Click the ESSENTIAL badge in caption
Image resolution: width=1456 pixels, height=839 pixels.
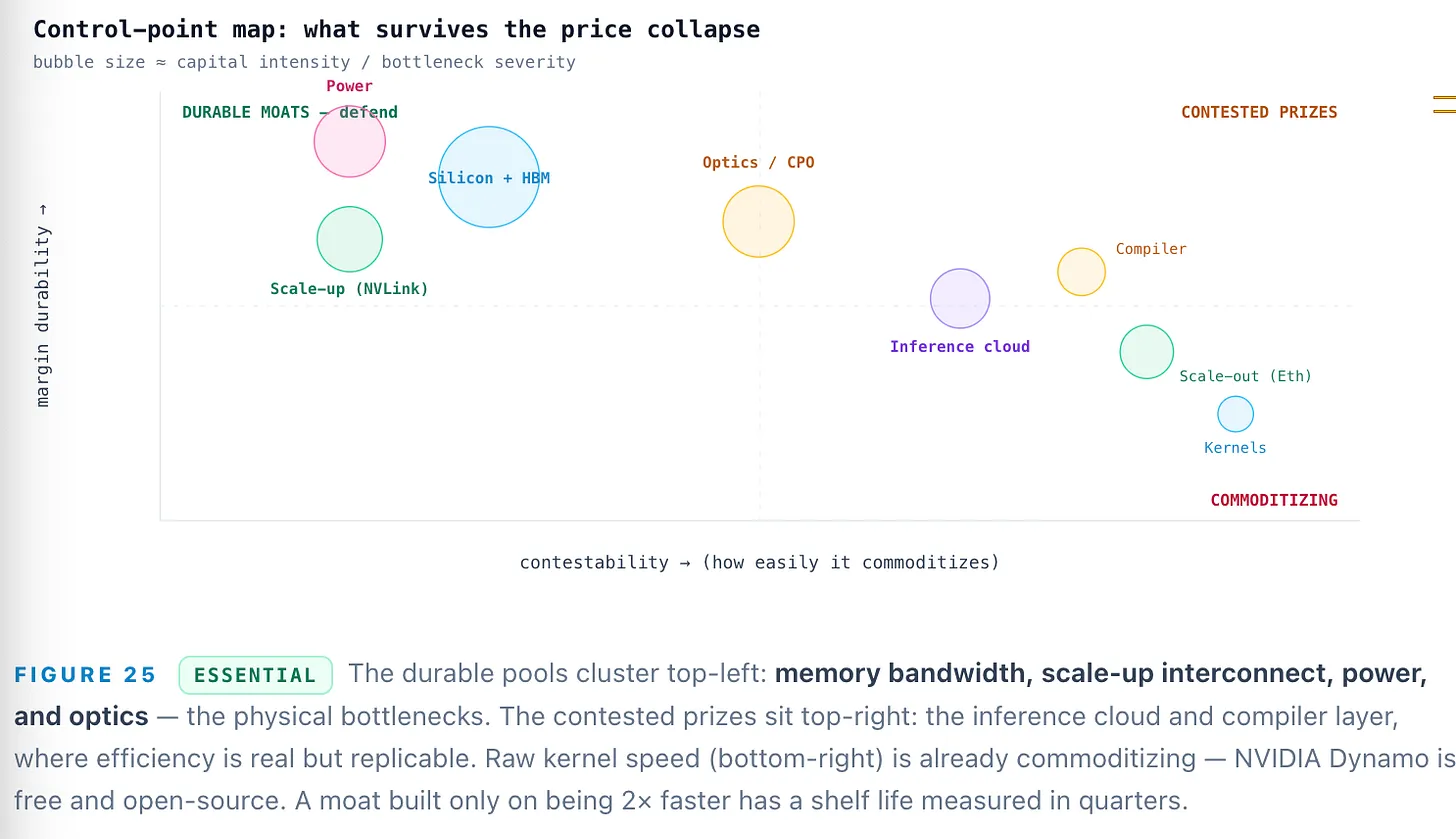click(255, 675)
